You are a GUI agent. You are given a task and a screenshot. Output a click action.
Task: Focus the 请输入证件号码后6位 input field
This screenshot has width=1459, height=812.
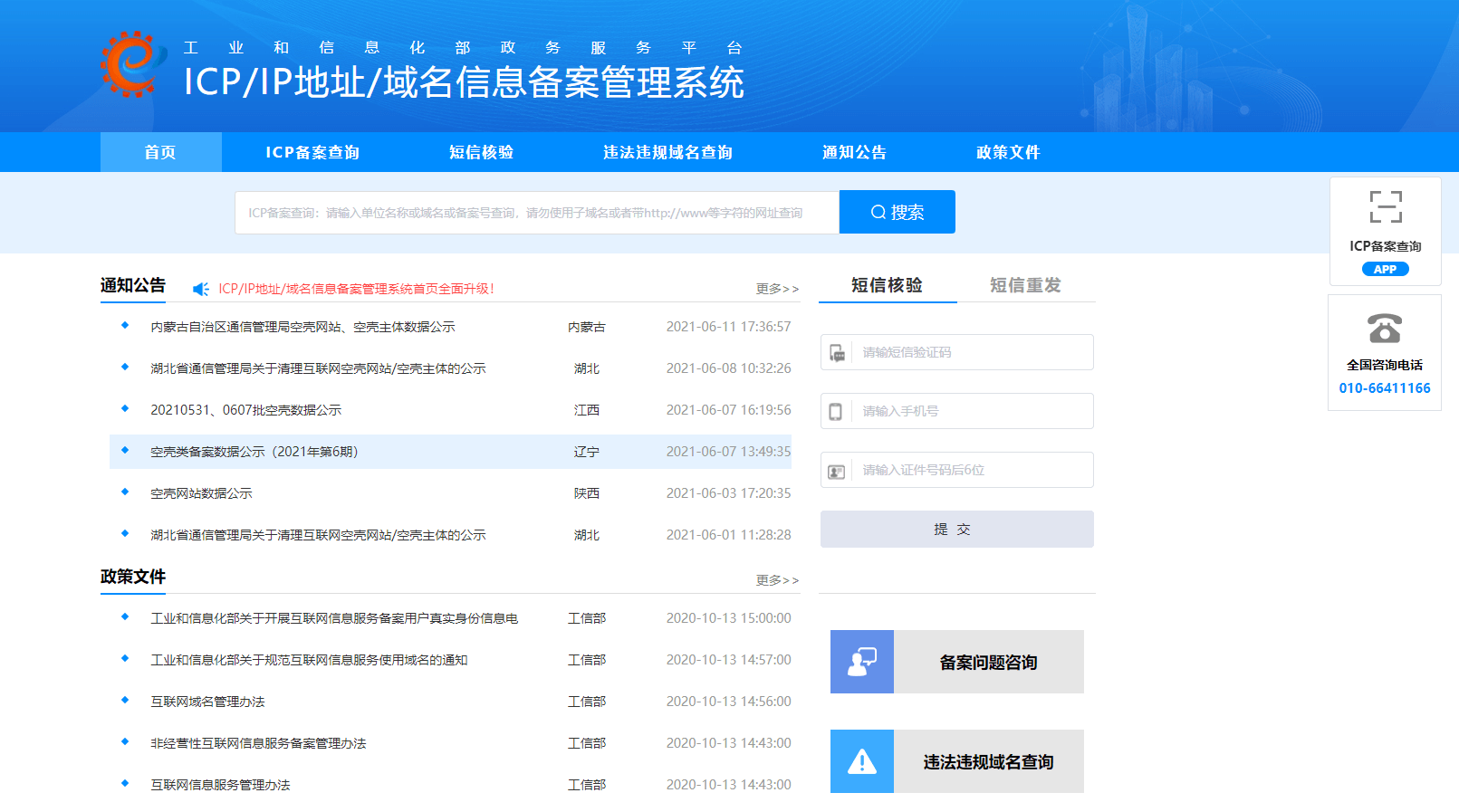(x=957, y=470)
